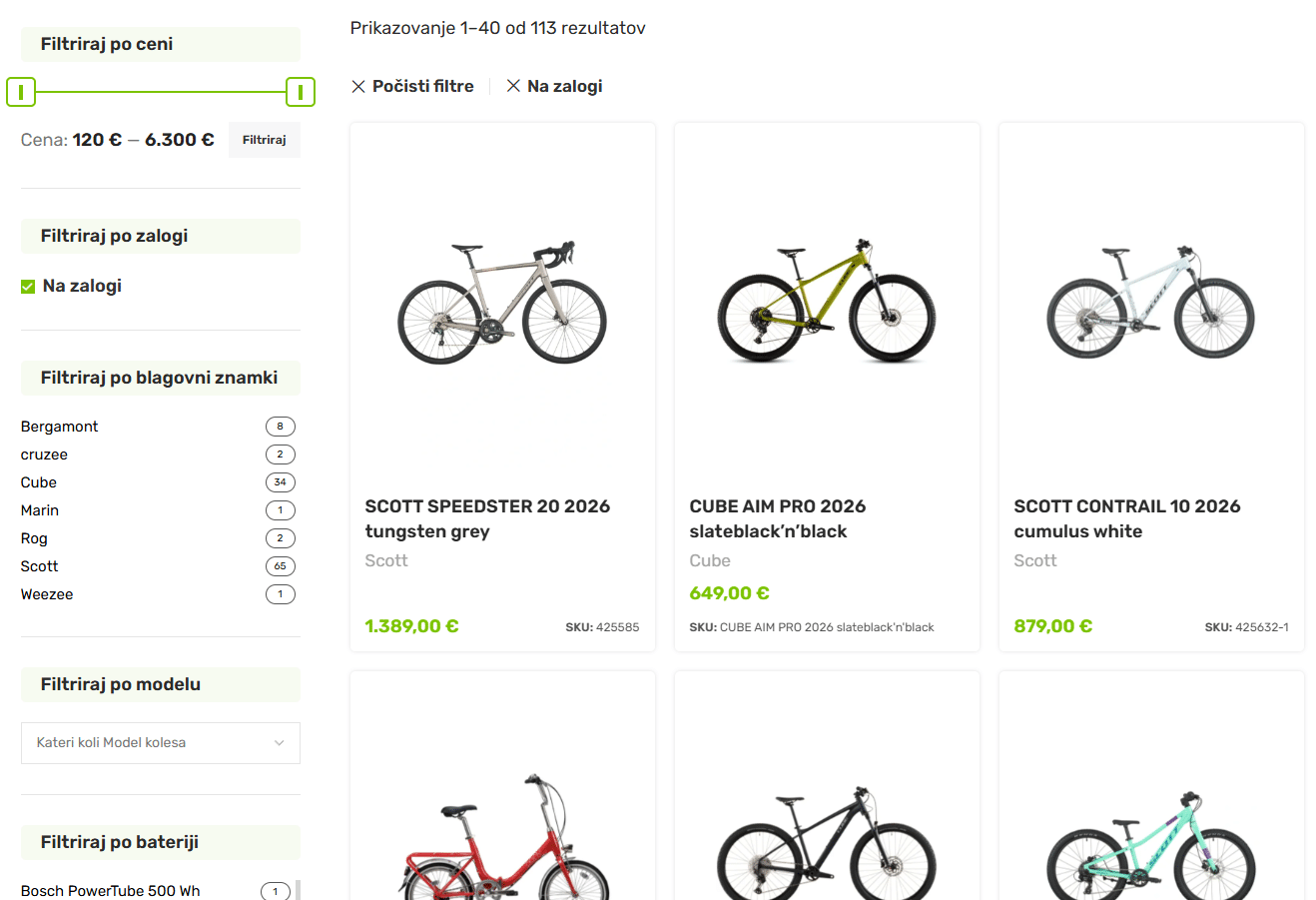Choose the Weezee brand filter

click(47, 594)
